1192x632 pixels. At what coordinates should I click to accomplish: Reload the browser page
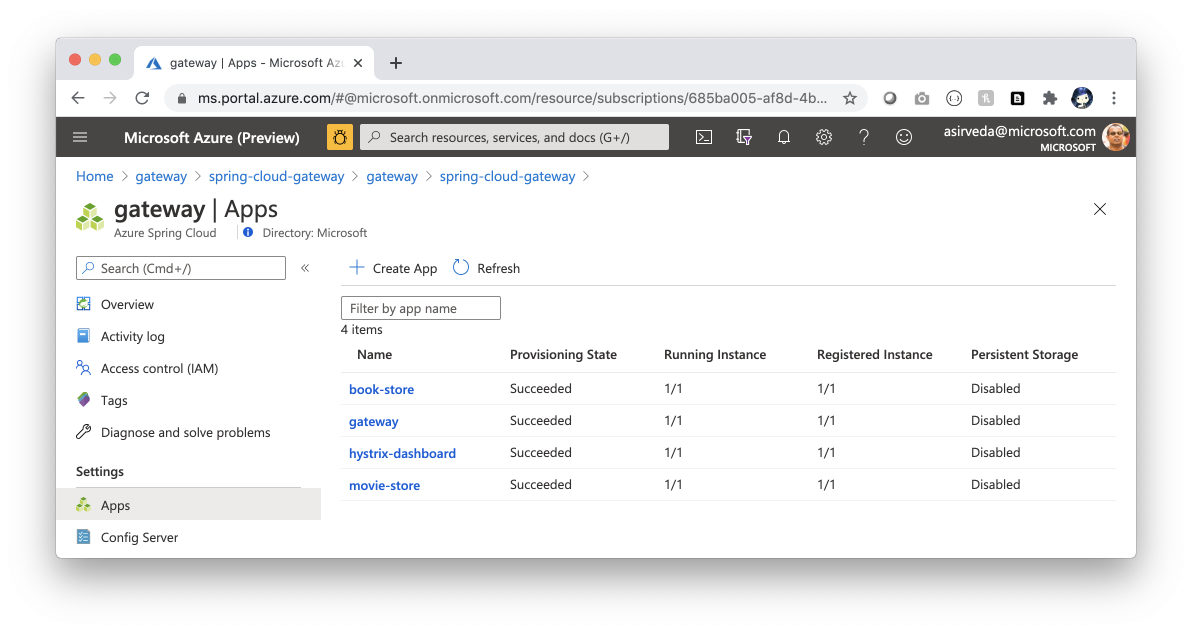(142, 98)
